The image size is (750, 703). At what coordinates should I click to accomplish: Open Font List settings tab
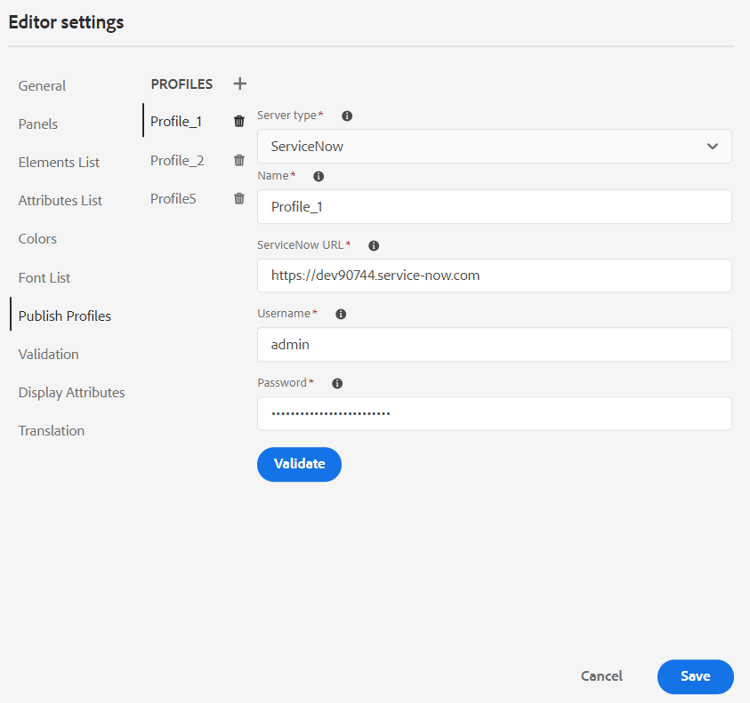tap(44, 278)
